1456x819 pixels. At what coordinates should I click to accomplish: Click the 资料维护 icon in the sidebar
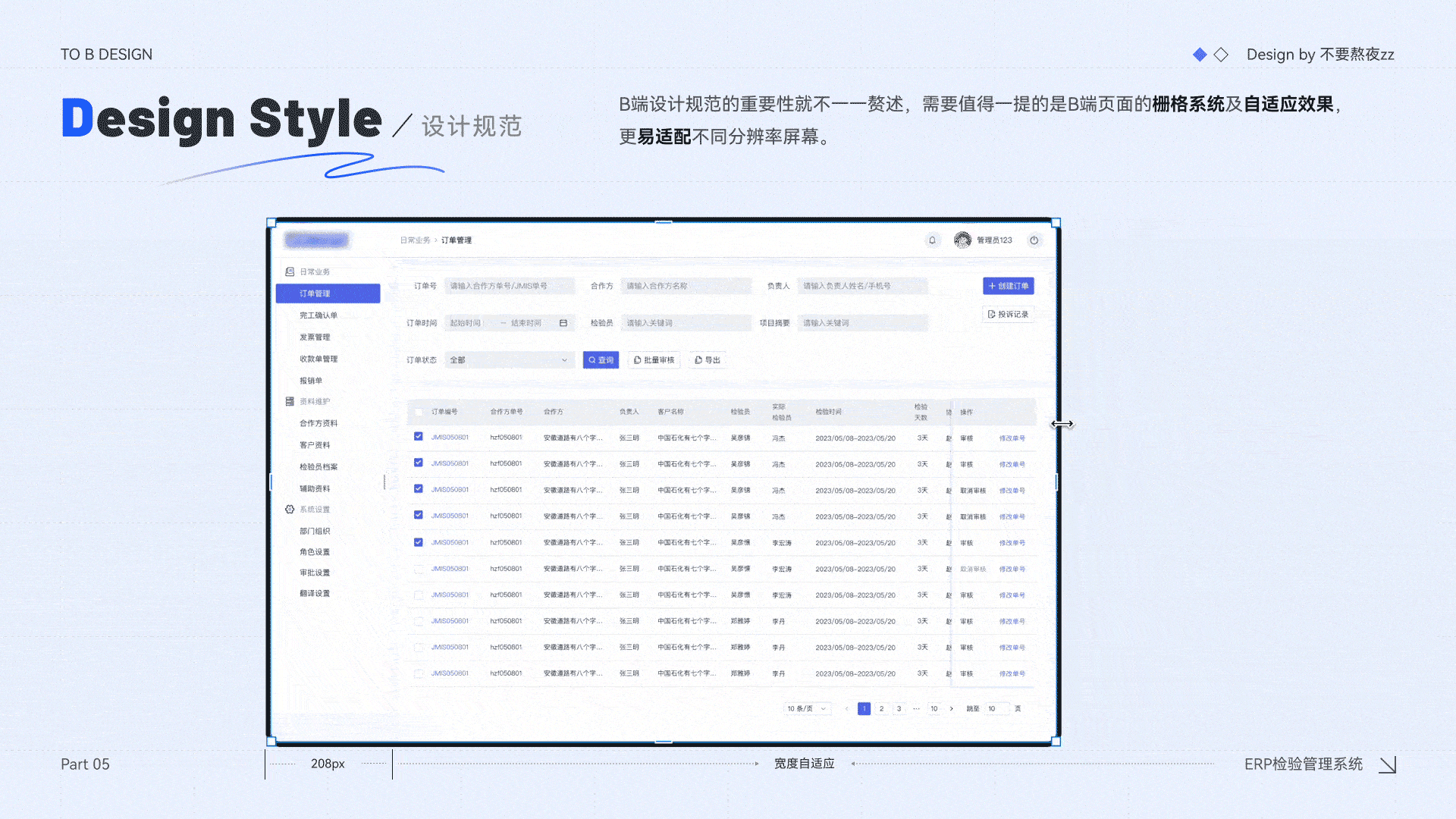pyautogui.click(x=290, y=401)
